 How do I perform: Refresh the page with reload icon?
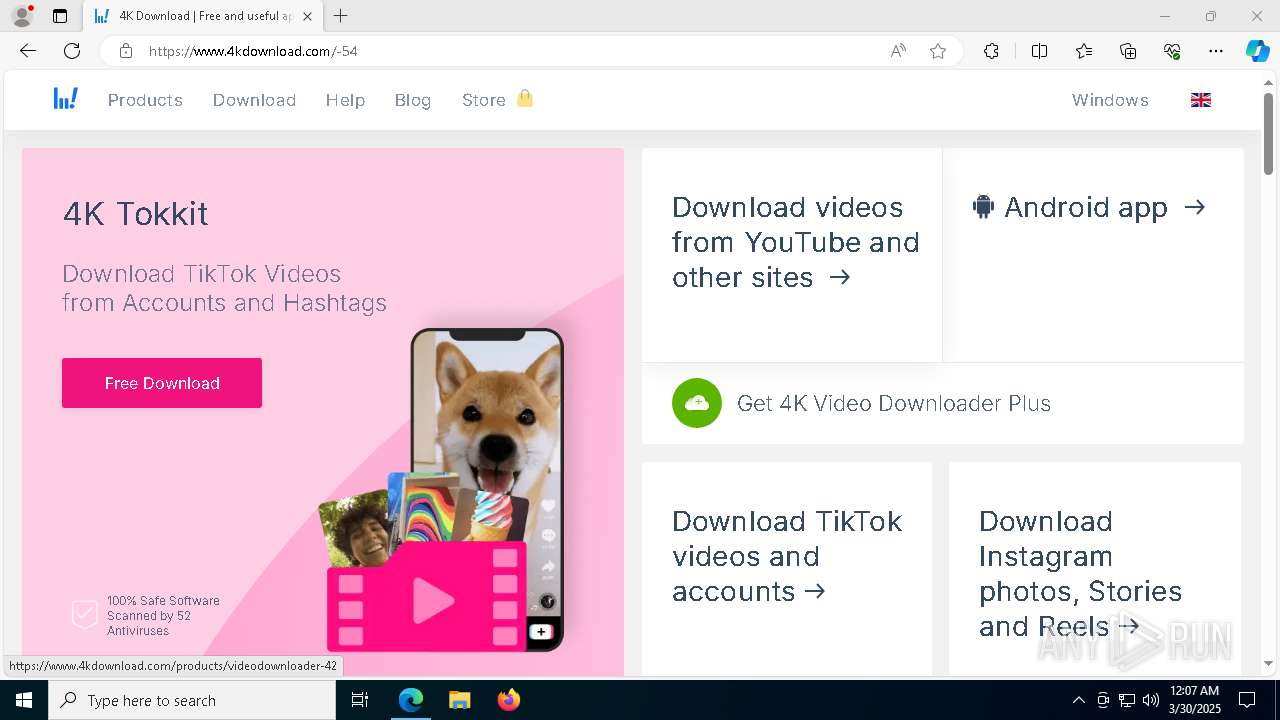72,51
